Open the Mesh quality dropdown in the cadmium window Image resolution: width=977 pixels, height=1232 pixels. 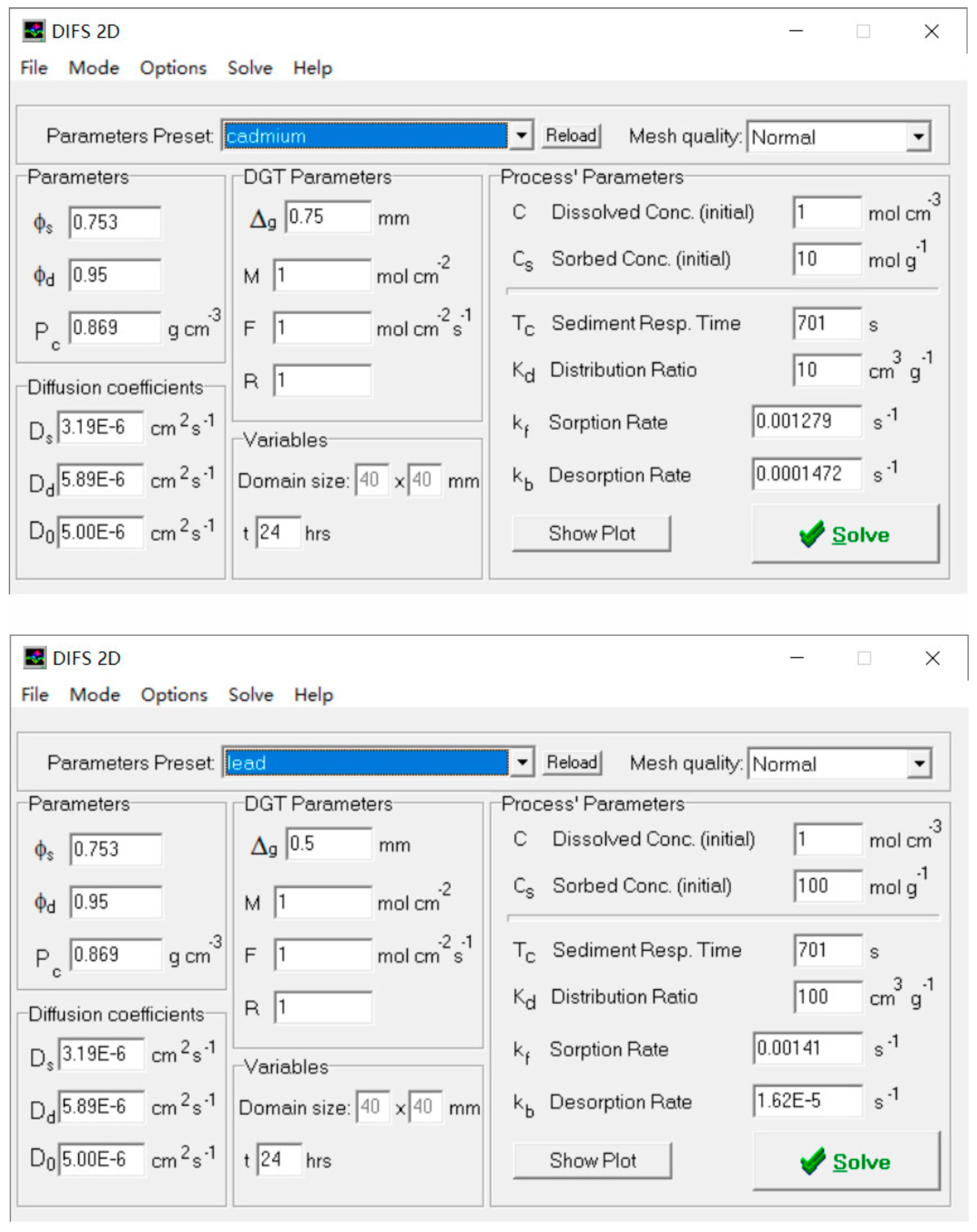pos(919,137)
